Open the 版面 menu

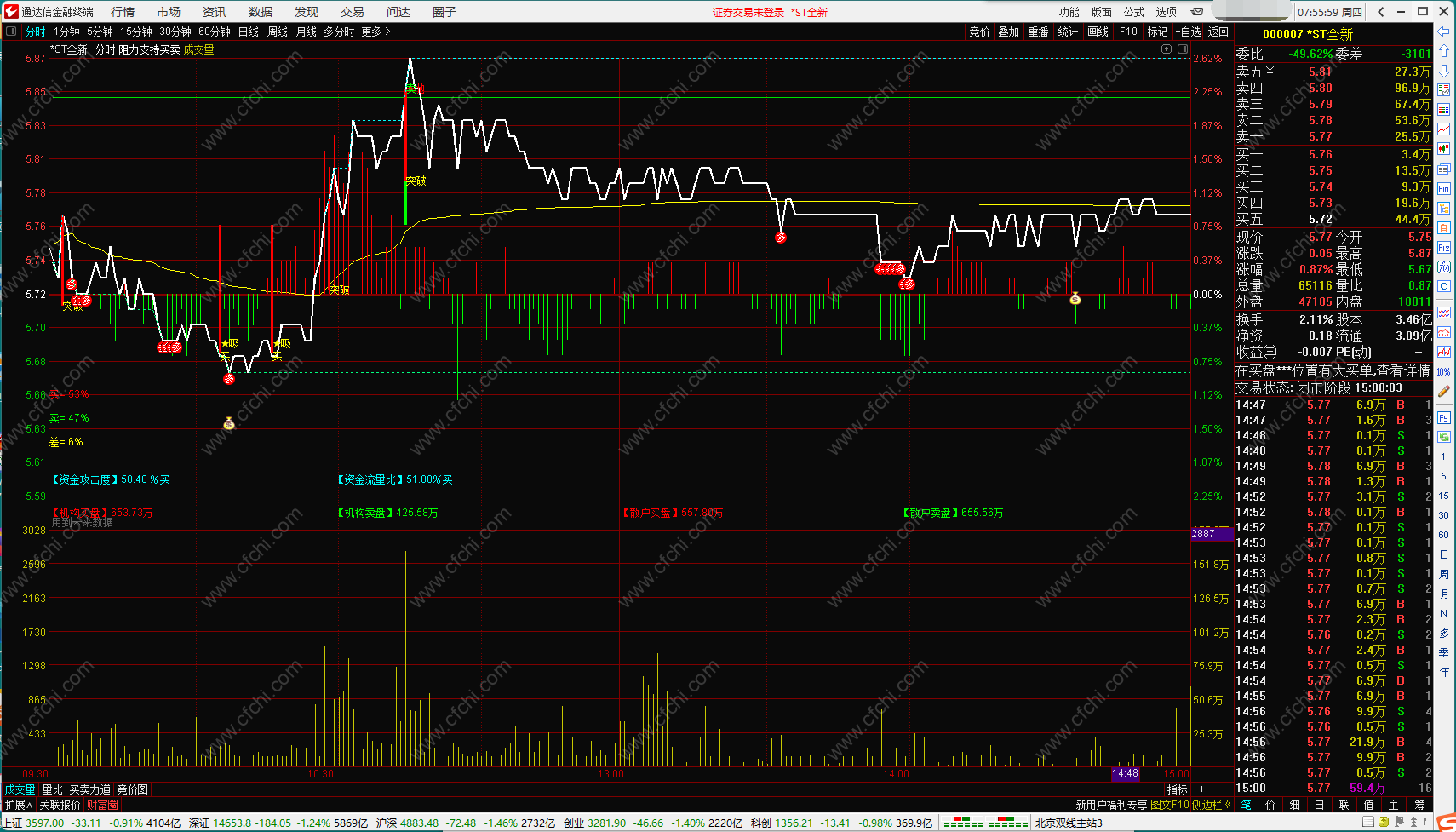pos(1102,12)
